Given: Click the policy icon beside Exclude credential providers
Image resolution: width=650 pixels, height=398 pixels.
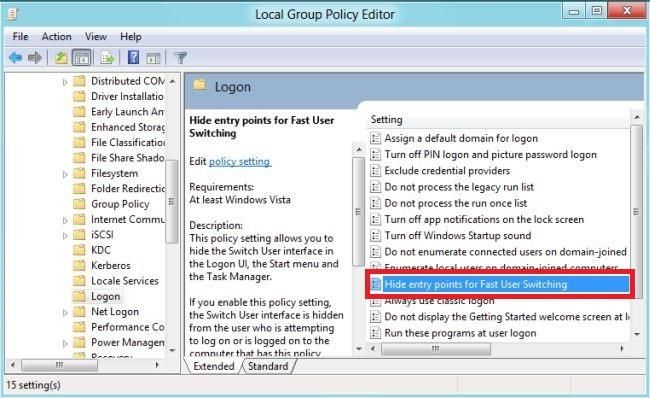Looking at the screenshot, I should click(375, 170).
